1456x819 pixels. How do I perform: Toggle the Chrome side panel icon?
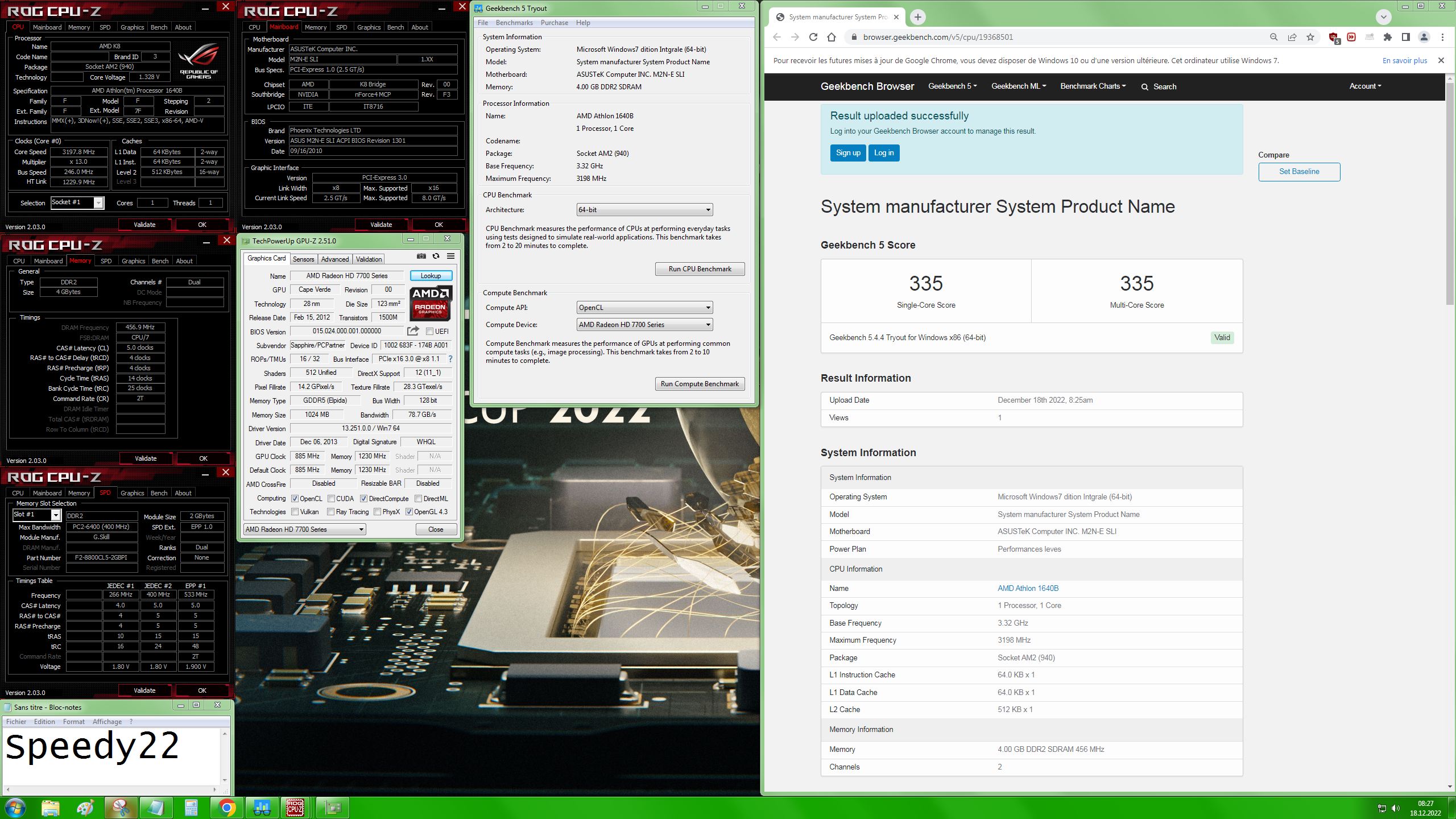point(1406,37)
